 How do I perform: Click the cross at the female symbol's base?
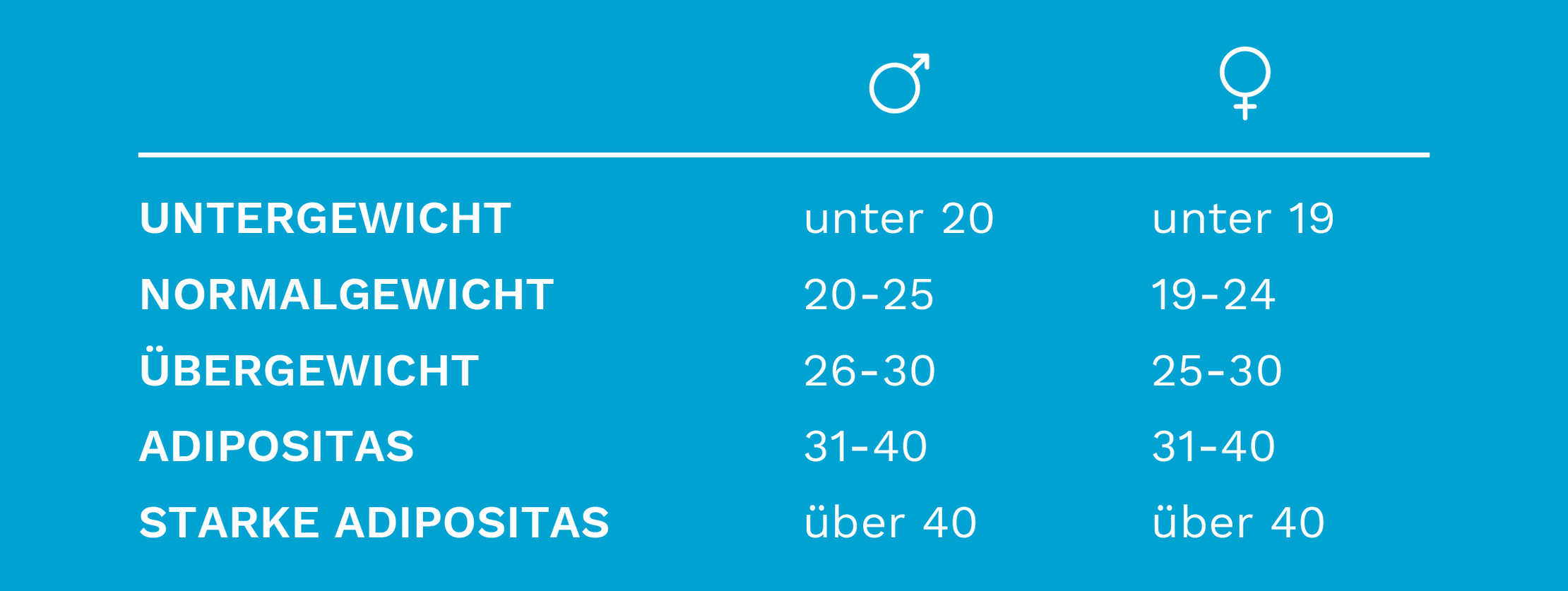click(x=1245, y=109)
